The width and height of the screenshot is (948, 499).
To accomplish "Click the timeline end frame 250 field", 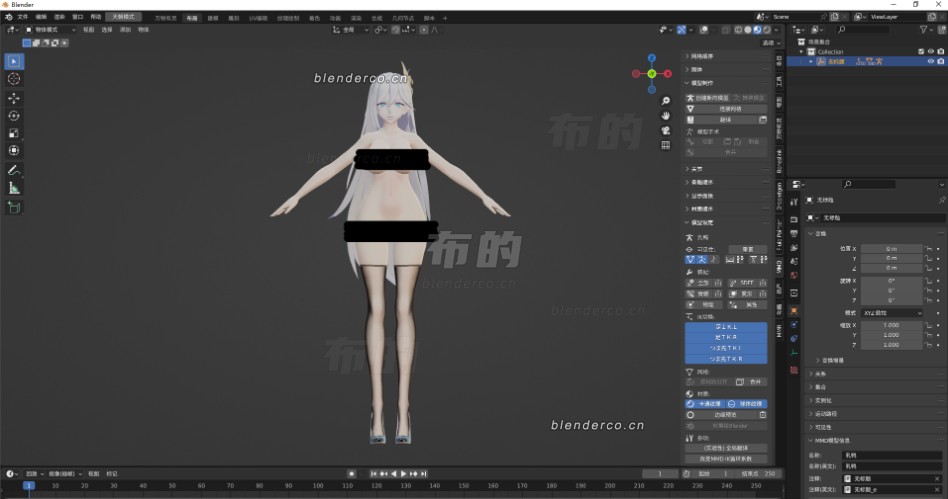I will (760, 474).
